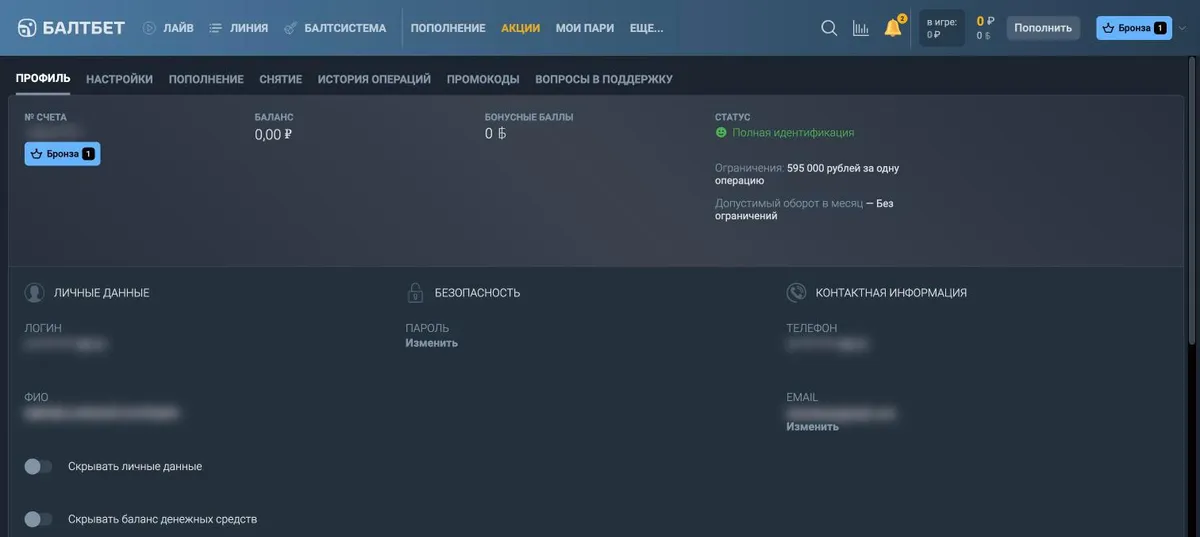Click the Пополнить button
Screen dimensions: 1200x537
(1043, 28)
